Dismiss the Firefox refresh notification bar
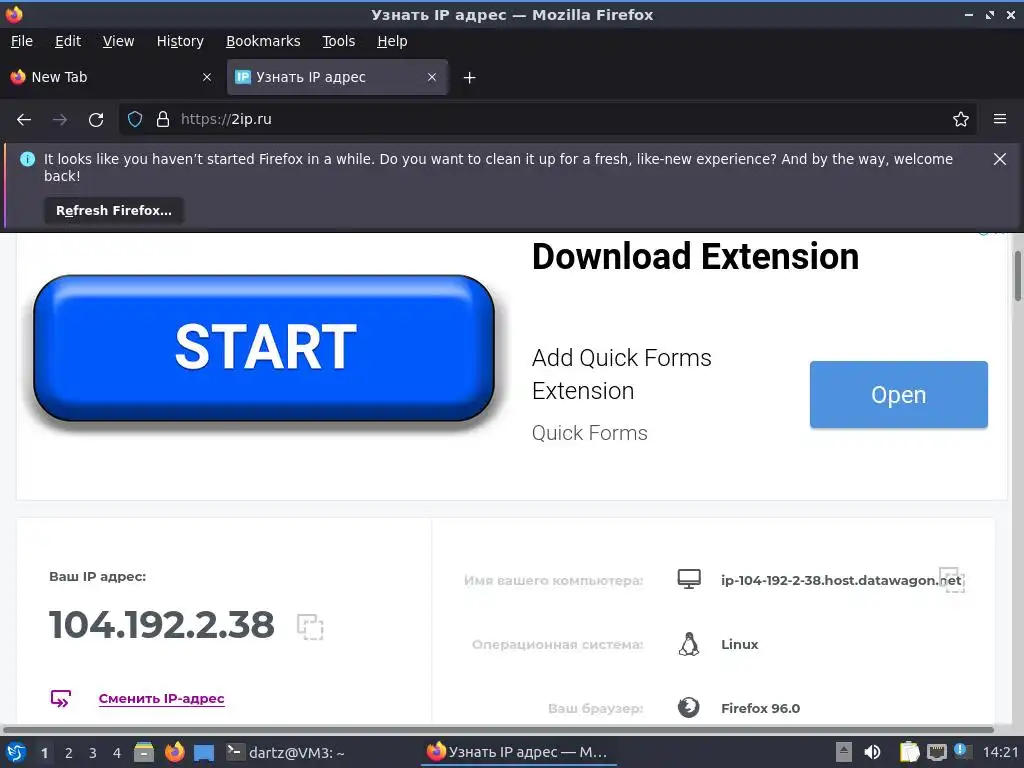Viewport: 1024px width, 768px height. click(999, 159)
